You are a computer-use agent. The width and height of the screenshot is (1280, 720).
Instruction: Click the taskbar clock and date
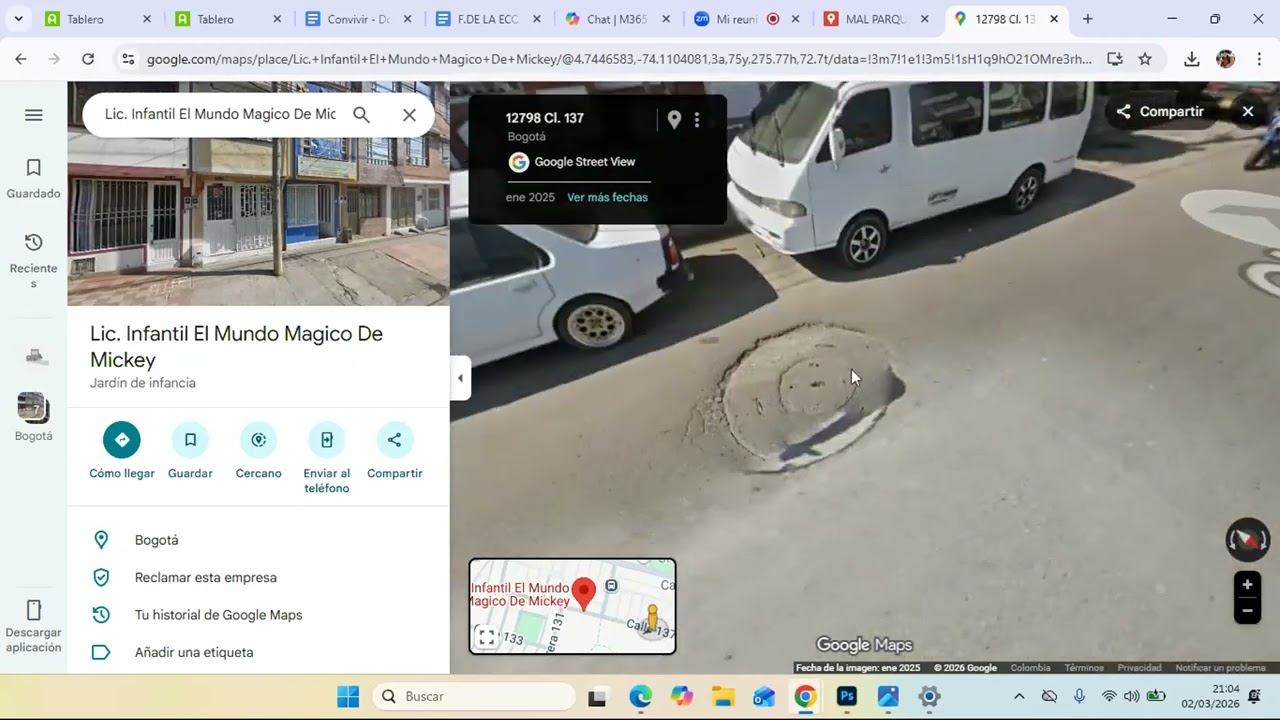[1211, 696]
